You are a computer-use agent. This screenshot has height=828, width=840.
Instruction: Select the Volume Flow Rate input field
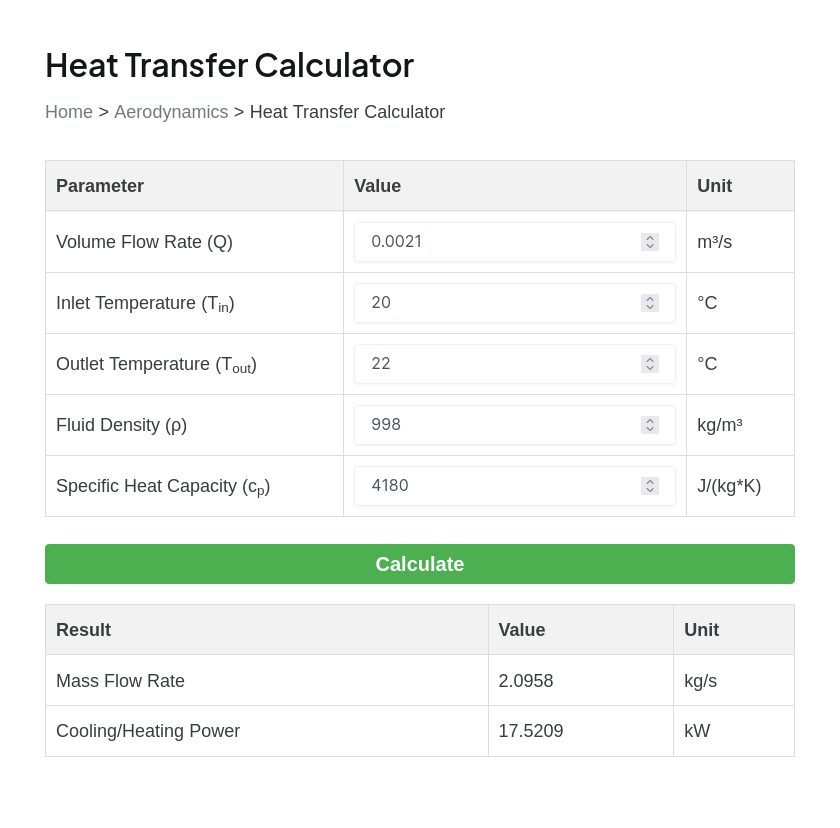(x=500, y=242)
